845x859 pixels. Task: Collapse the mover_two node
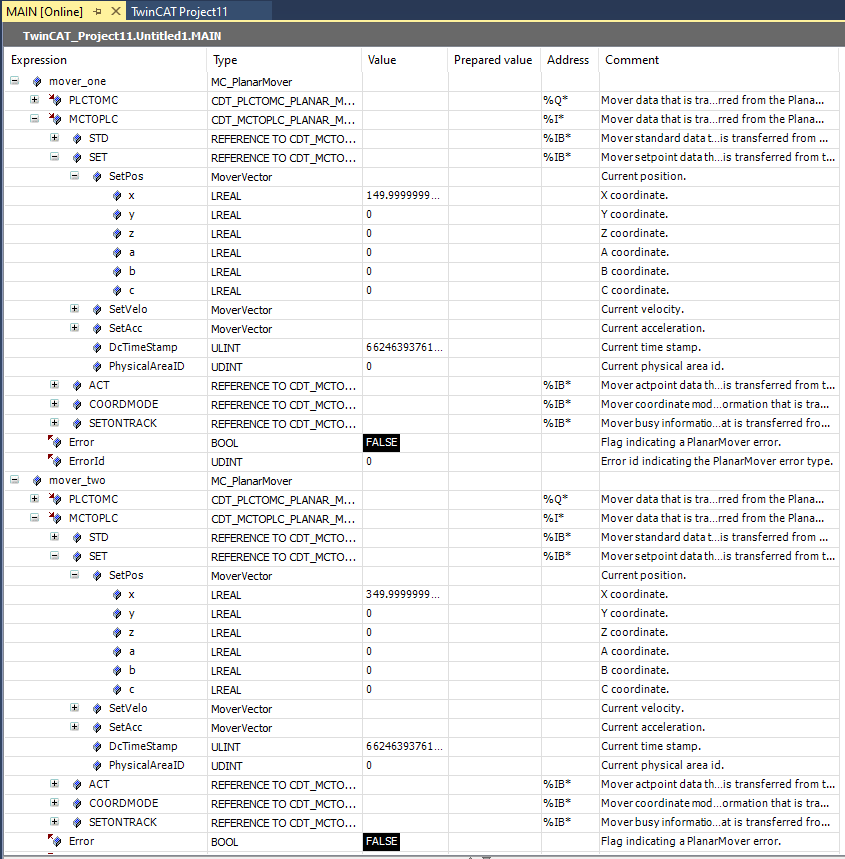[15, 480]
